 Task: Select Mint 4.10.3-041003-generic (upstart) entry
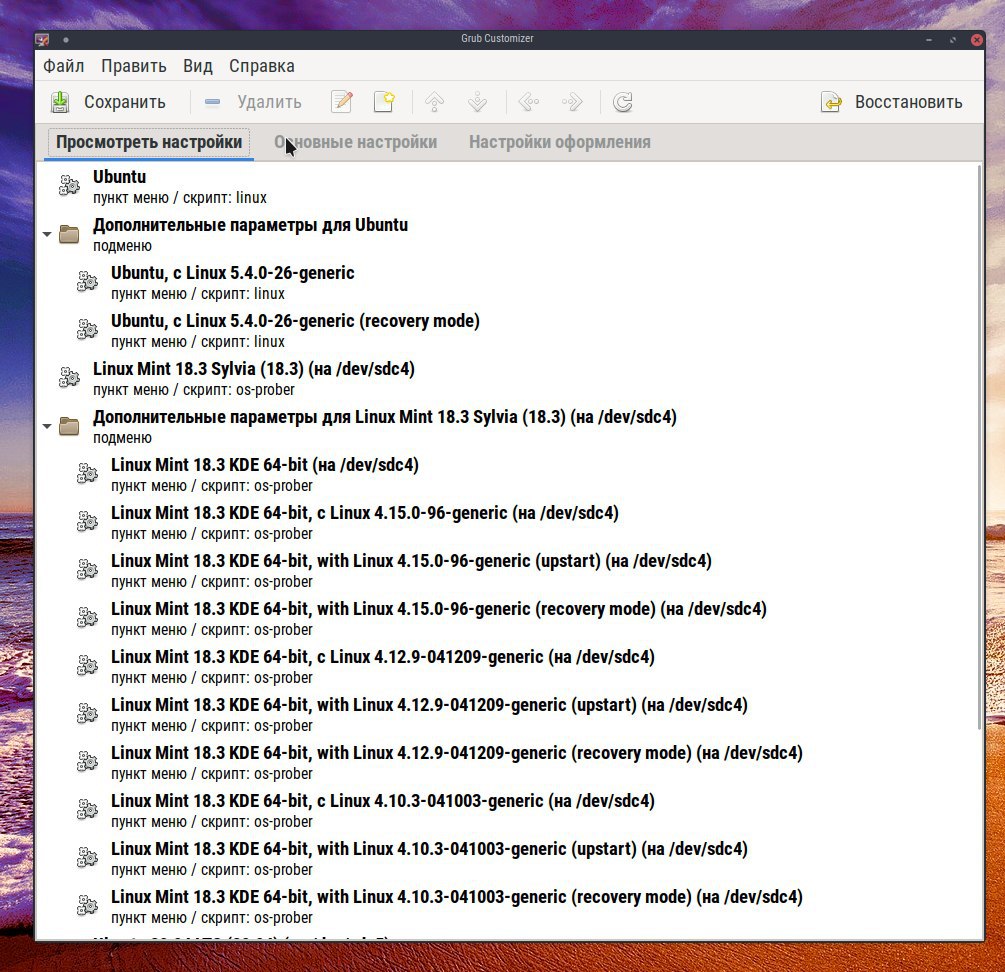point(507,859)
